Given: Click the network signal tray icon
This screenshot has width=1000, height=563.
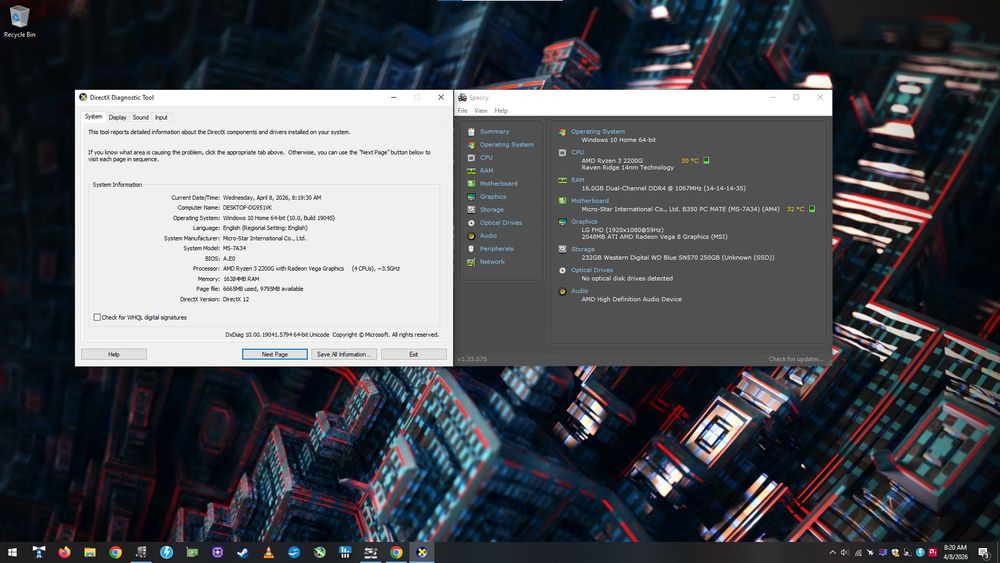Looking at the screenshot, I should [858, 553].
